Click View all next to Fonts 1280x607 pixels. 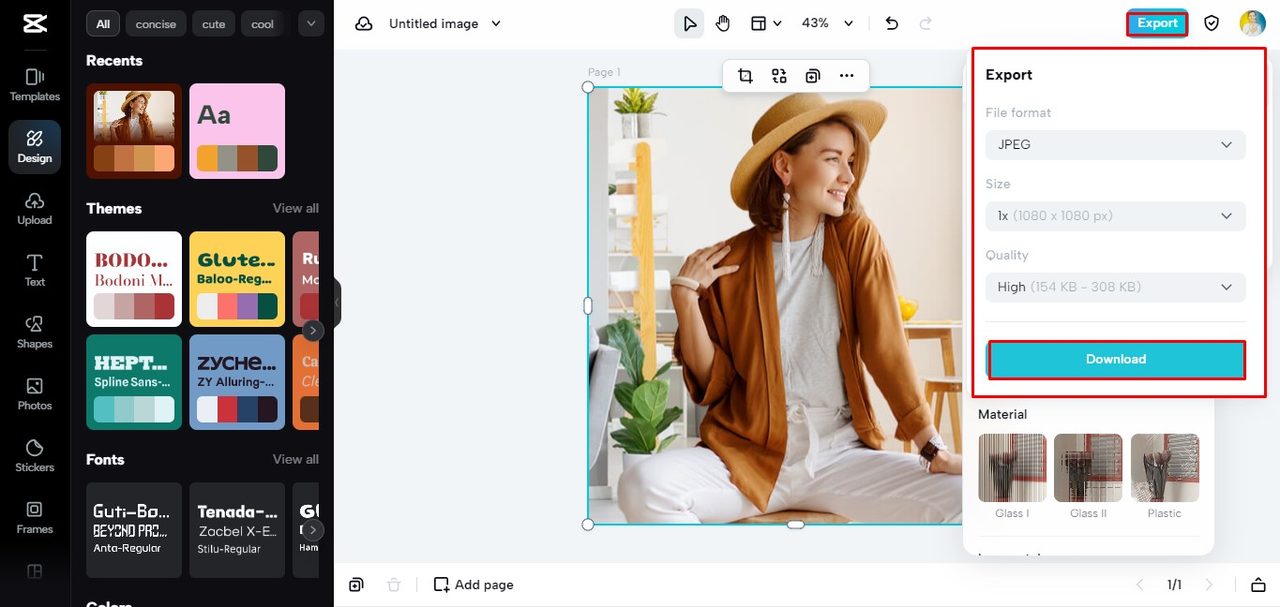pos(296,459)
